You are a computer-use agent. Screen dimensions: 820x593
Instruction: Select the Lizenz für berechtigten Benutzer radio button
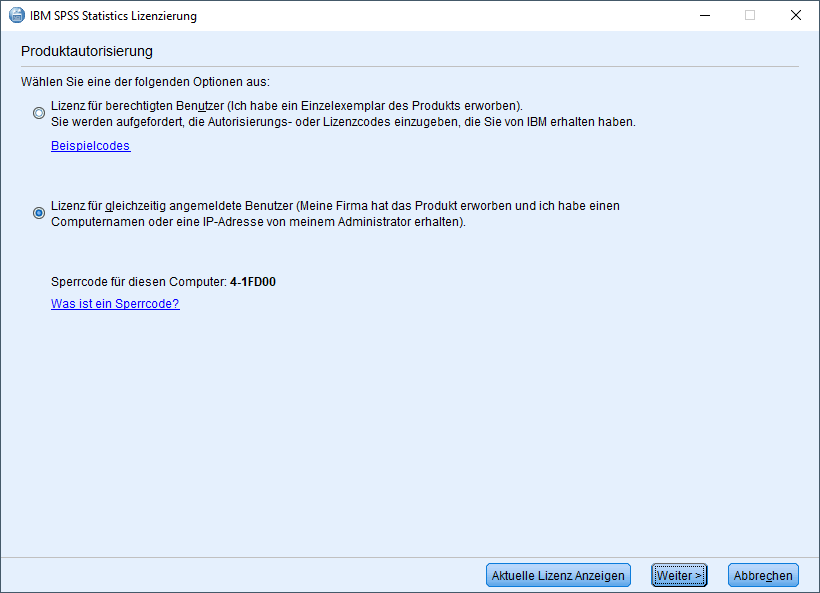tap(39, 113)
